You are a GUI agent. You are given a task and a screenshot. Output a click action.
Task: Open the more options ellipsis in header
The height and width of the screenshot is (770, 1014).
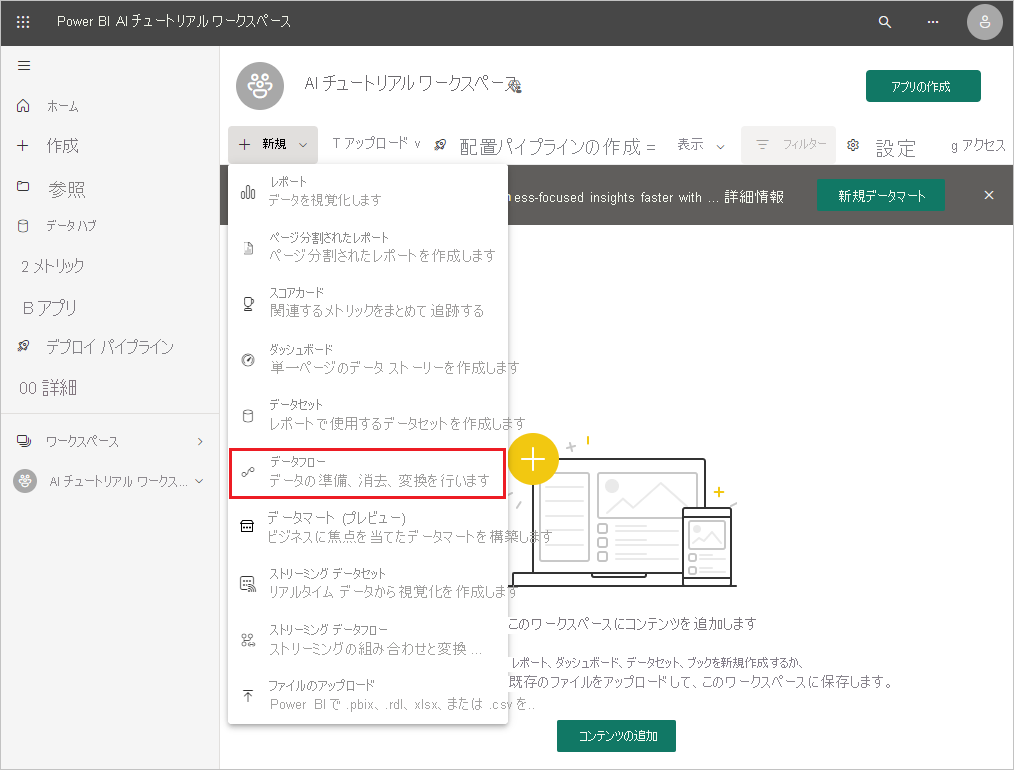tap(933, 22)
